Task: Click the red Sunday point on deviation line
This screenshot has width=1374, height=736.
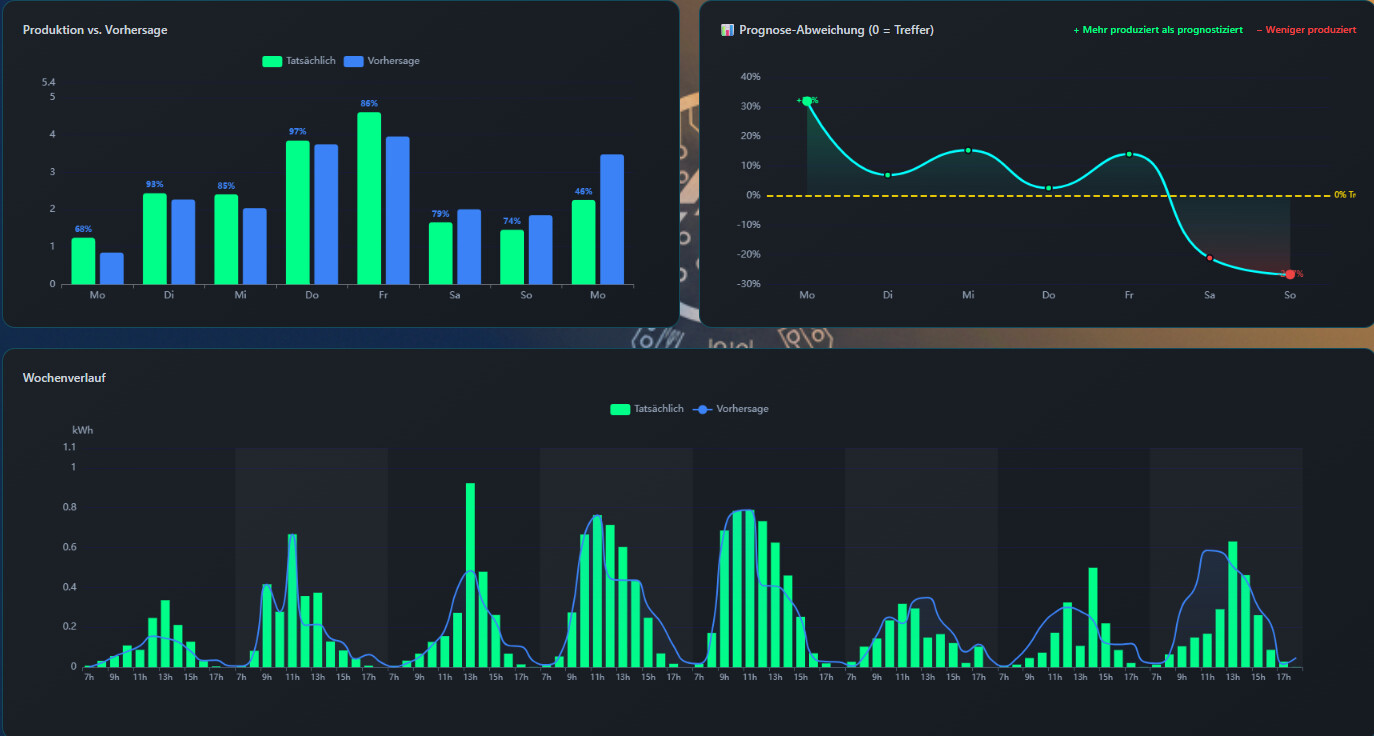Action: [1290, 274]
